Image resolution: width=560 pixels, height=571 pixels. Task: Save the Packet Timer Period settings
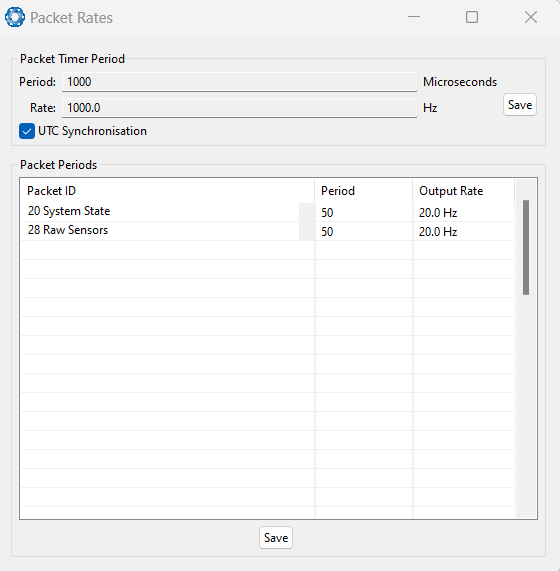coord(520,105)
